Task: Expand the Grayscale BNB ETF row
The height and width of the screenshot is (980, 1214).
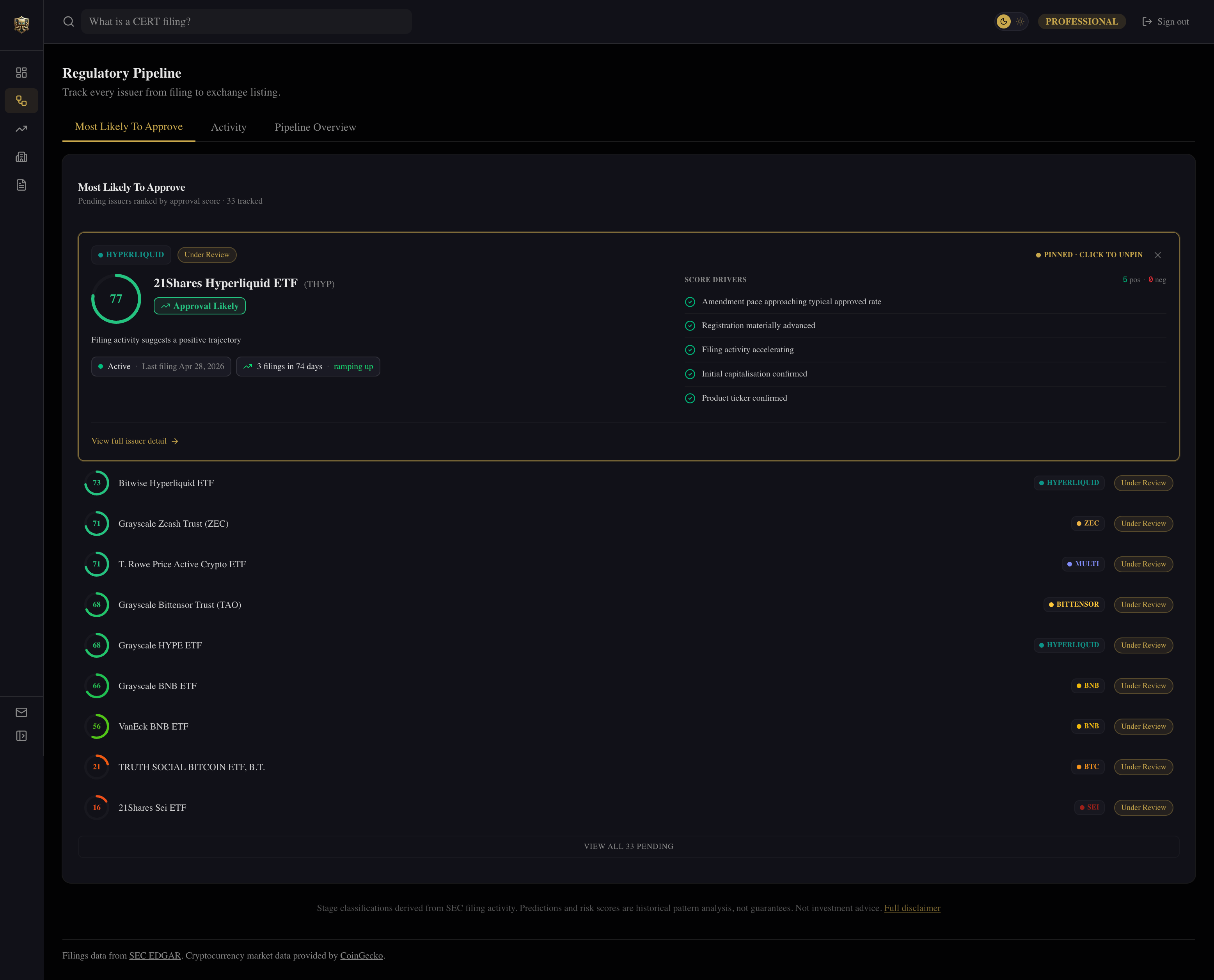Action: point(628,686)
